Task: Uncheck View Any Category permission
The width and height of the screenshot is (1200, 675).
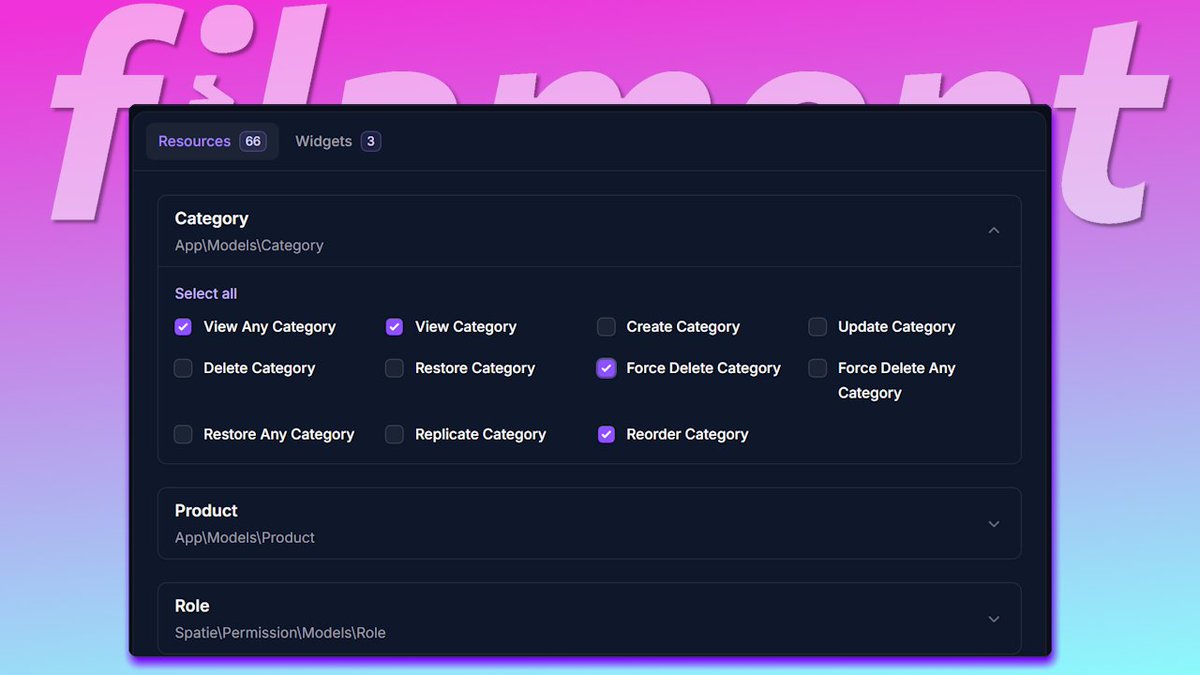Action: 183,327
